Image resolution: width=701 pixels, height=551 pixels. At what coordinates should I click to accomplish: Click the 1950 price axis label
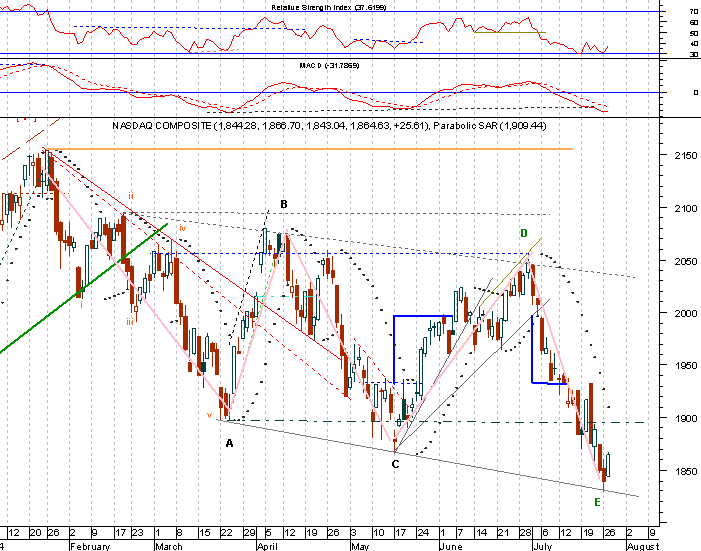(685, 365)
